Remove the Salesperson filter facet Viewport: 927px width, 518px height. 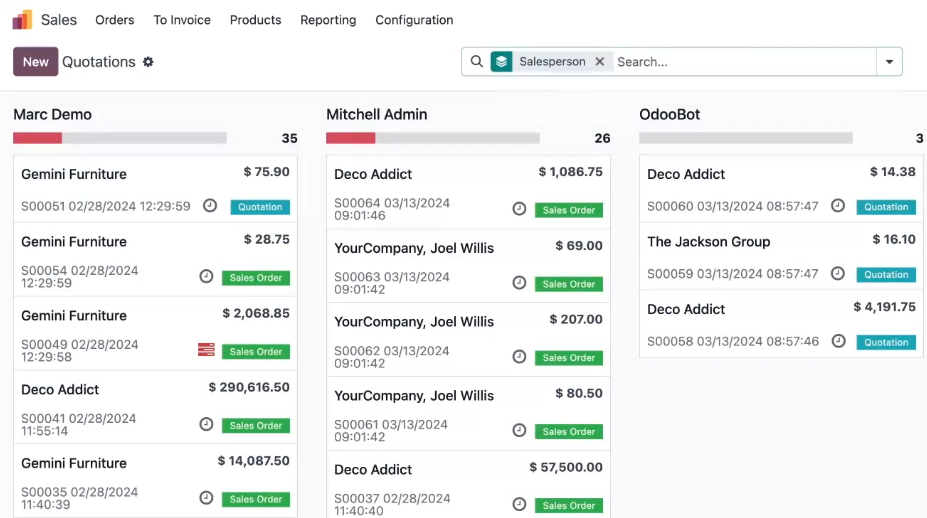[x=599, y=61]
